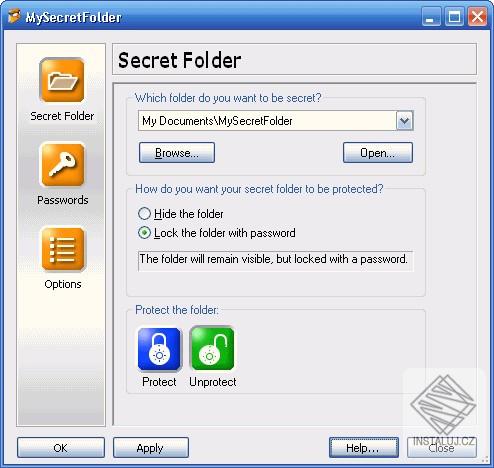
Task: Minimize the MySecretFolder window
Action: pos(431,17)
